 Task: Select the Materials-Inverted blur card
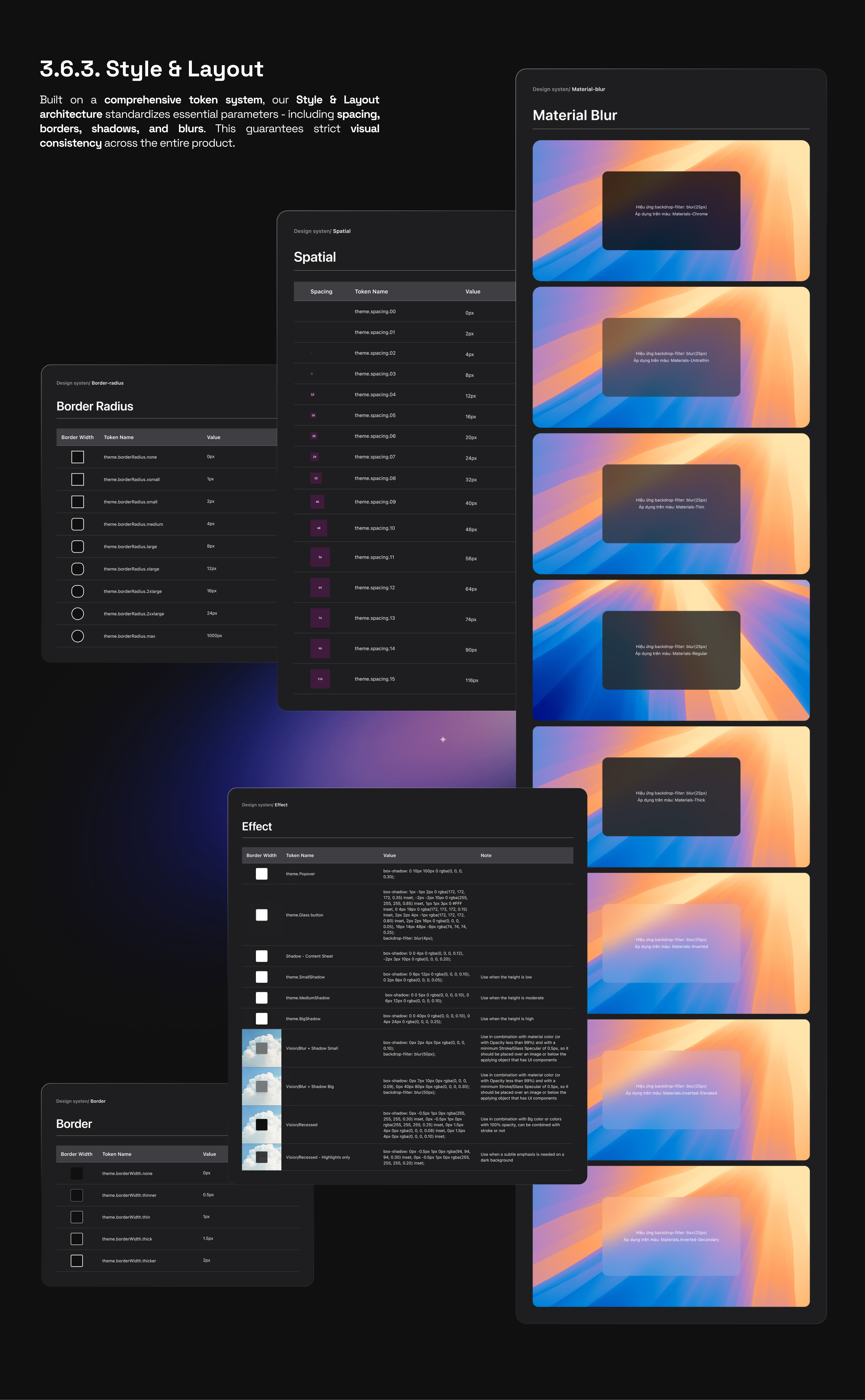pyautogui.click(x=670, y=943)
